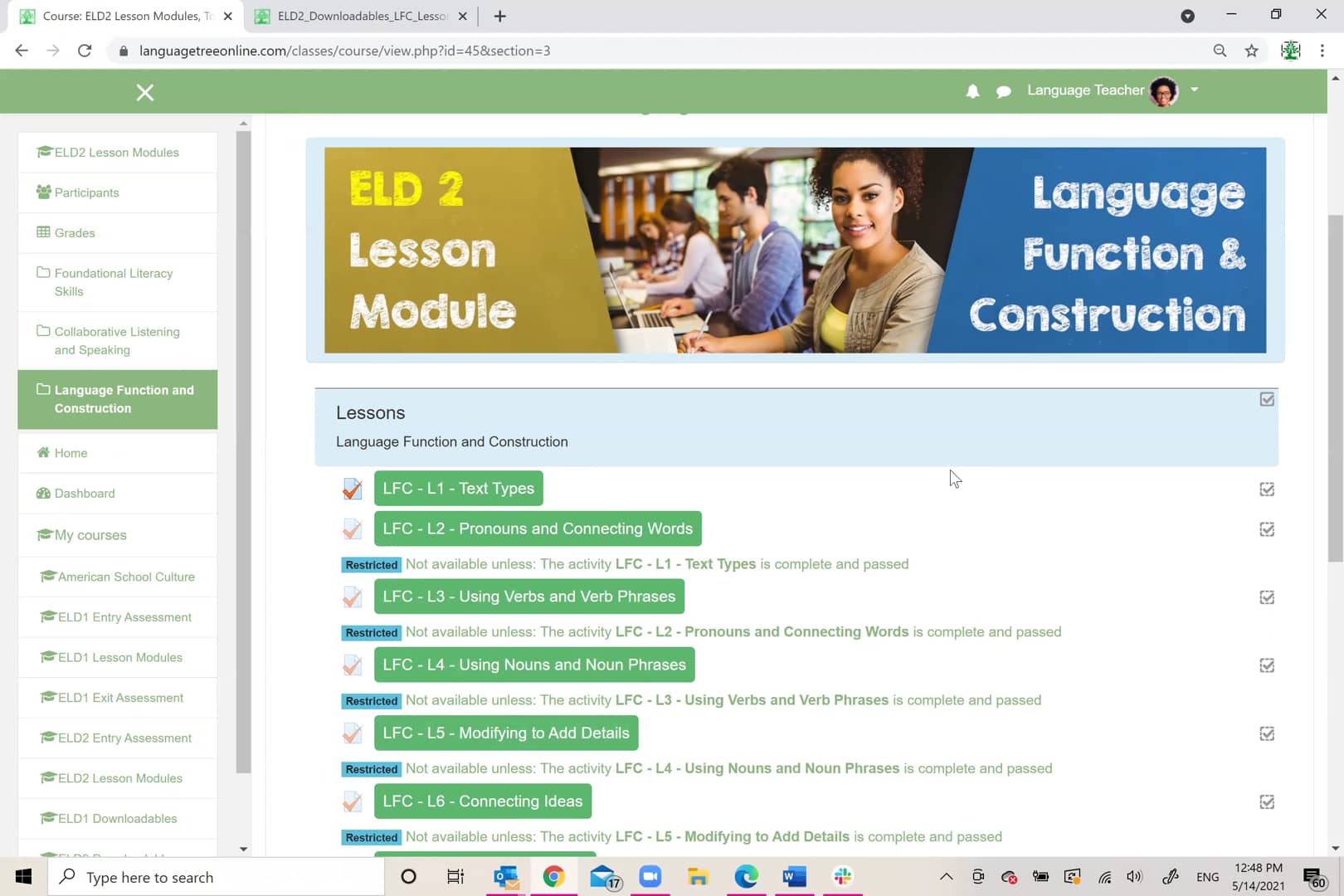
Task: Open lesson LFC - L1 - Text Types
Action: point(458,489)
